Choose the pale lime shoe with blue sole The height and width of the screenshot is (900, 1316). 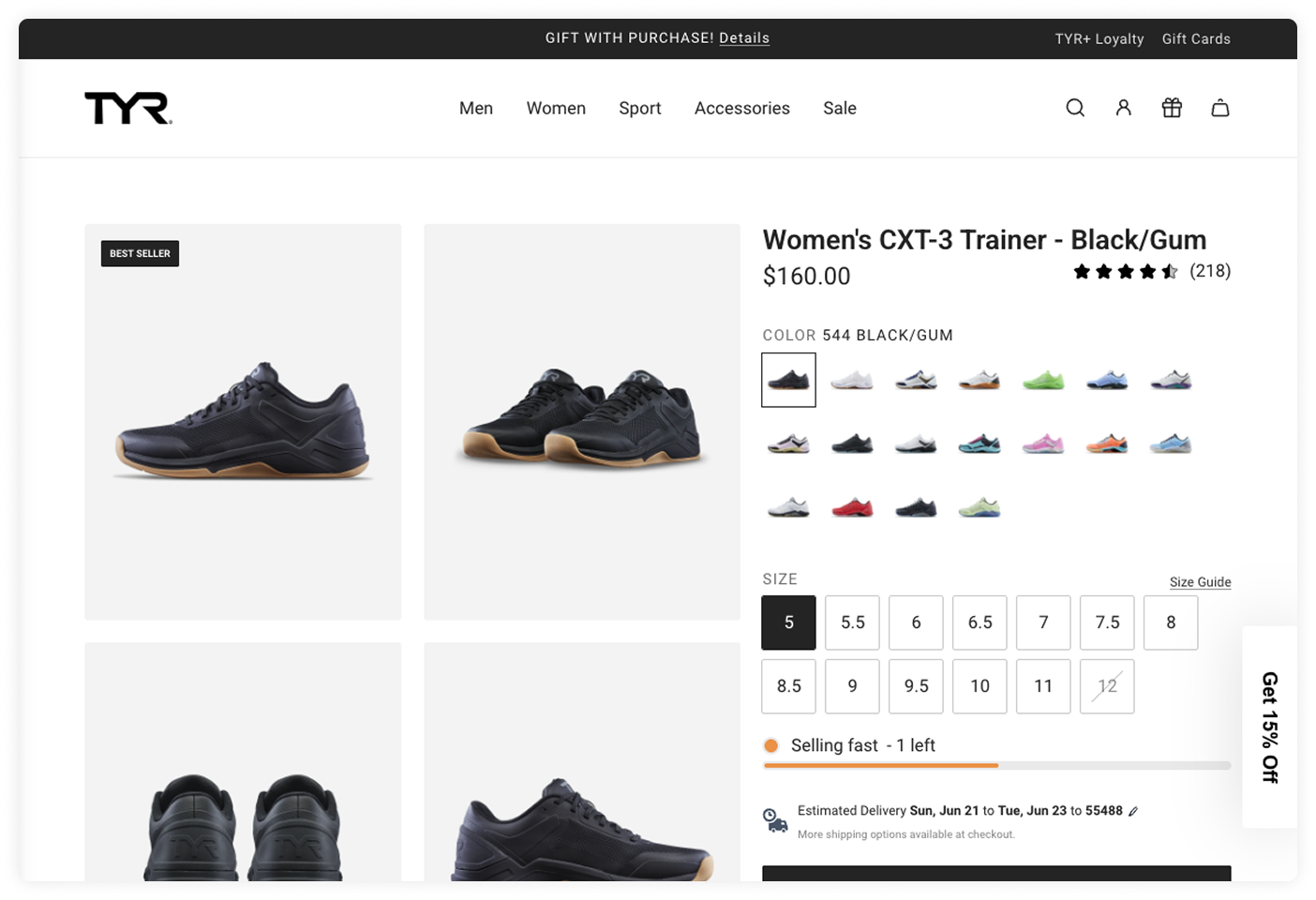coord(980,507)
